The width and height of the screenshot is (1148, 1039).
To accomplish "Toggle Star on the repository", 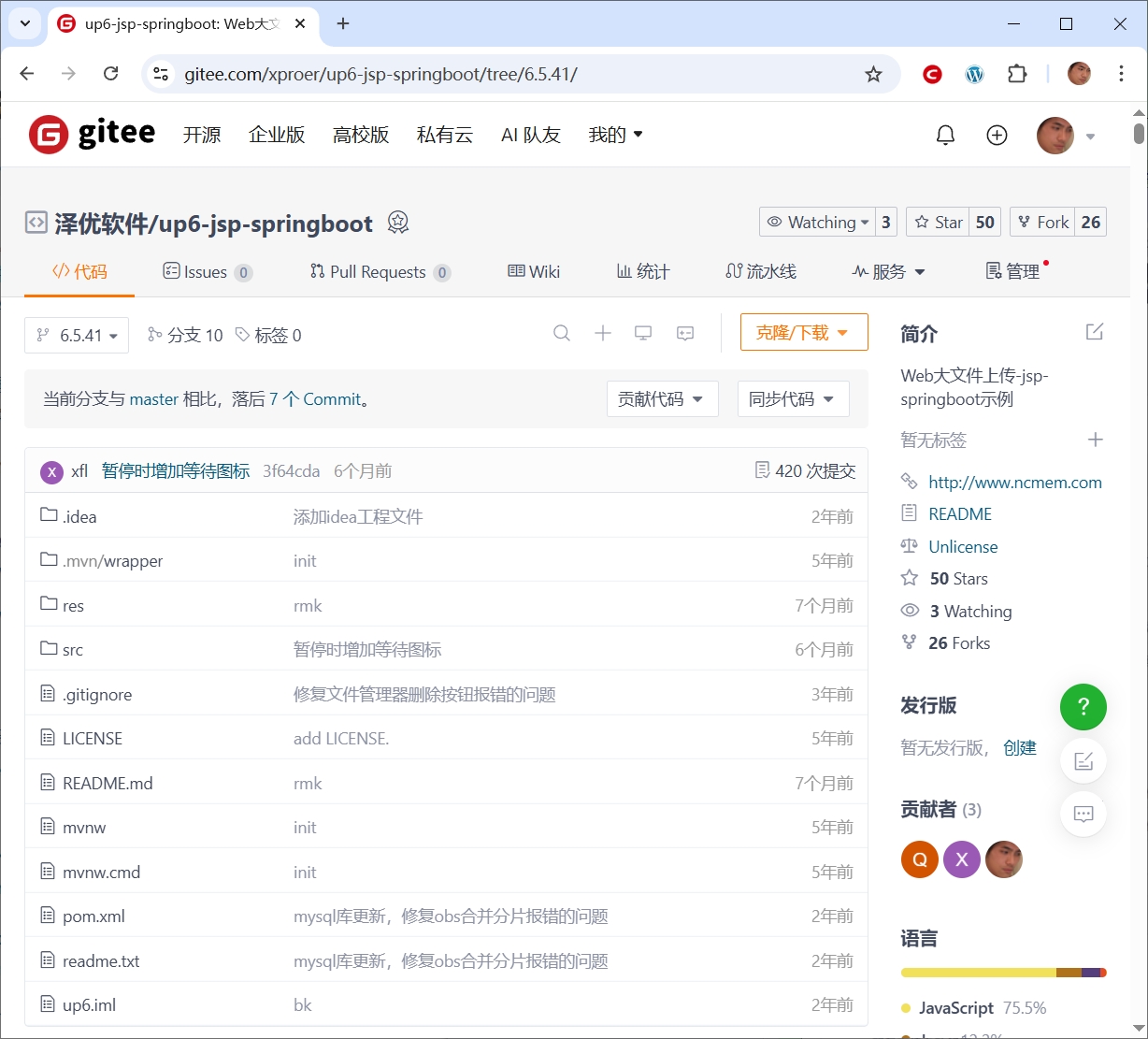I will click(939, 222).
